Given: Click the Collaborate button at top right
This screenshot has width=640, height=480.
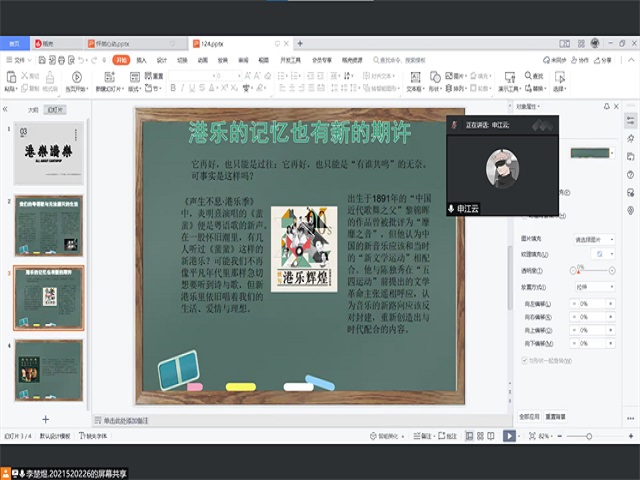Looking at the screenshot, I should pyautogui.click(x=580, y=60).
